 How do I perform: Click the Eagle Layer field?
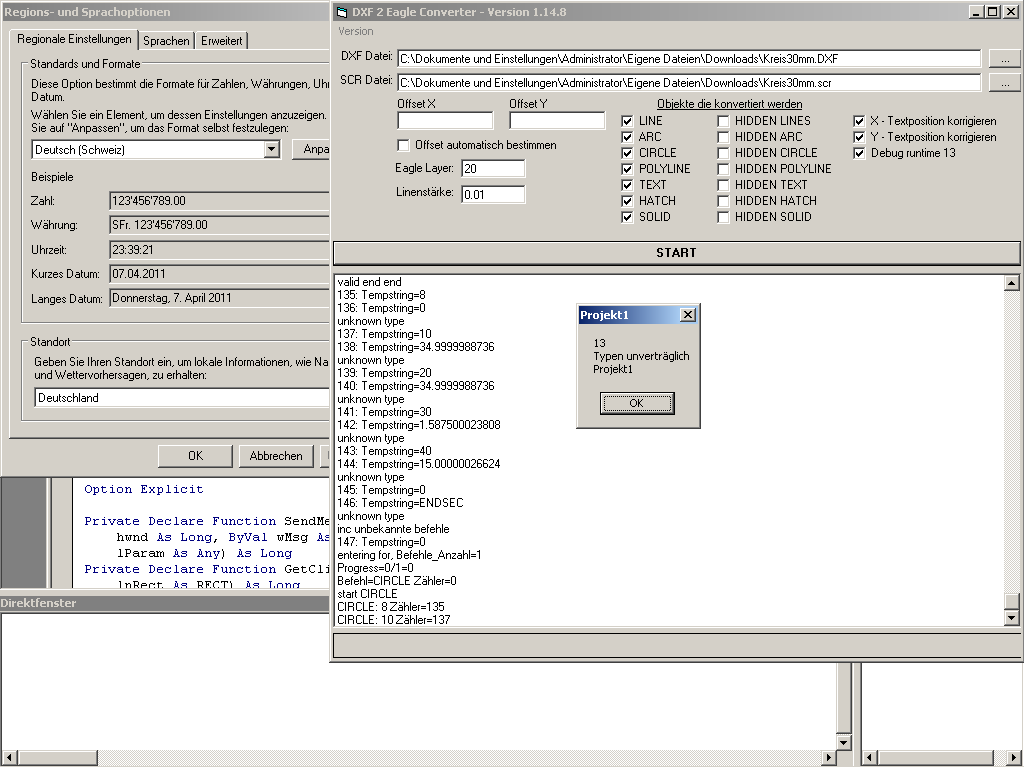[493, 168]
